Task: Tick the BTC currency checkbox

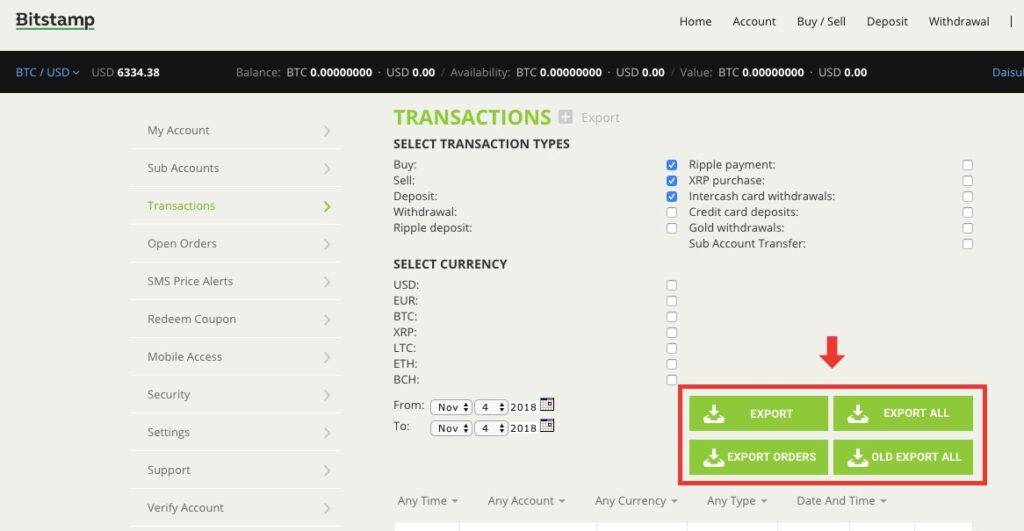Action: click(x=672, y=317)
